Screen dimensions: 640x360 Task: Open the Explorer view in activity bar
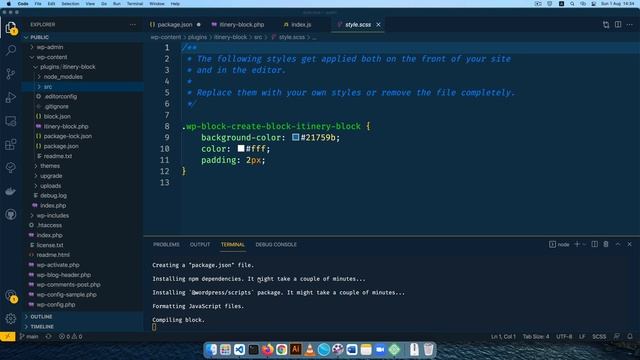click(11, 27)
